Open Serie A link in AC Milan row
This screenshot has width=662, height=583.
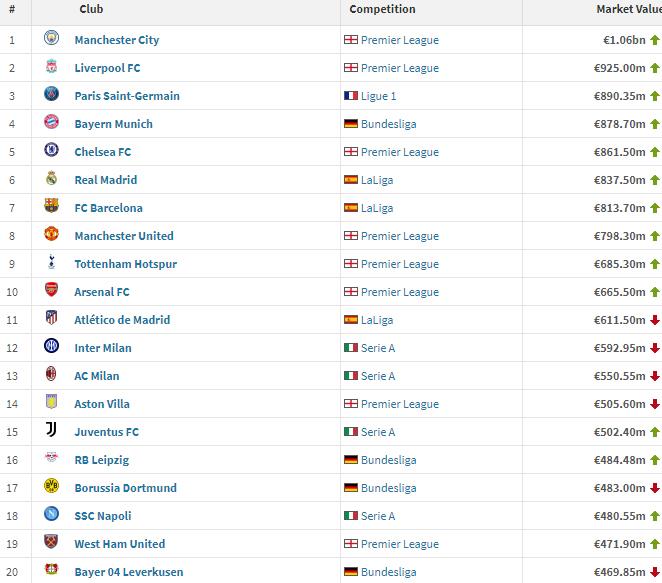coord(377,376)
